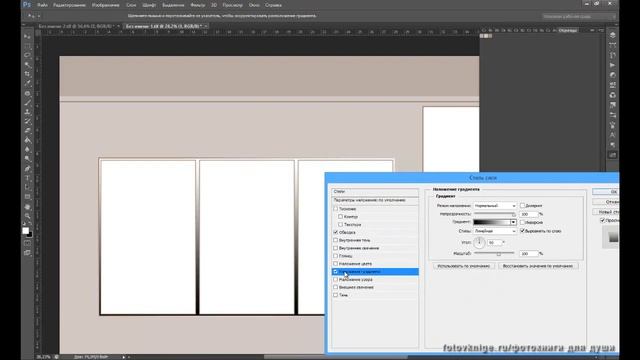Image resolution: width=640 pixels, height=360 pixels.
Task: Select the Path Selection tool
Action: pyautogui.click(x=27, y=188)
